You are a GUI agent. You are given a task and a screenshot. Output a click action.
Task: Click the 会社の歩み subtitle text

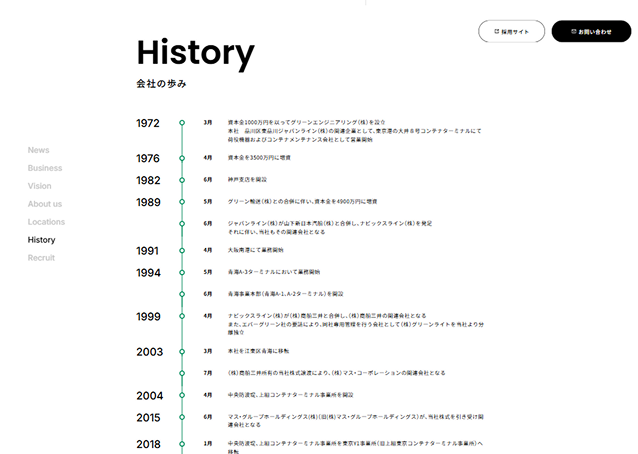(x=161, y=83)
